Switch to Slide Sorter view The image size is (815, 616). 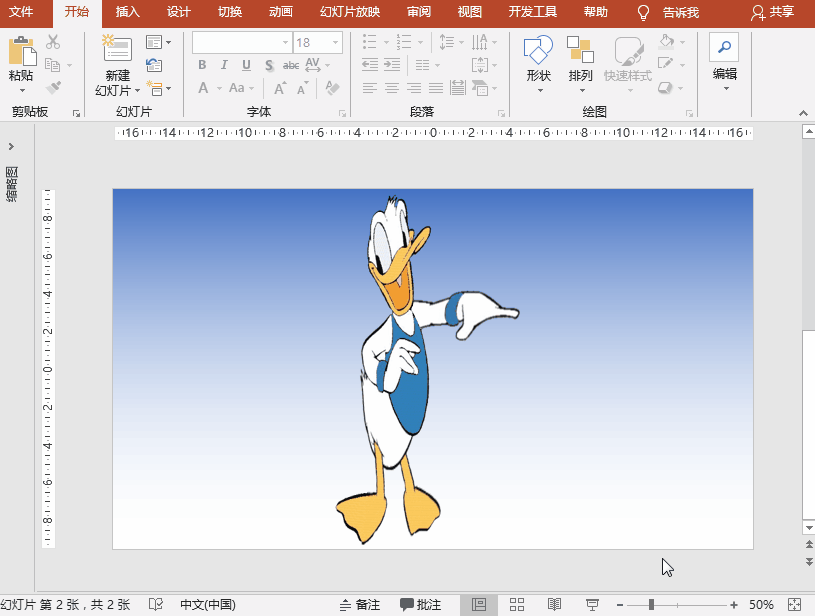517,605
